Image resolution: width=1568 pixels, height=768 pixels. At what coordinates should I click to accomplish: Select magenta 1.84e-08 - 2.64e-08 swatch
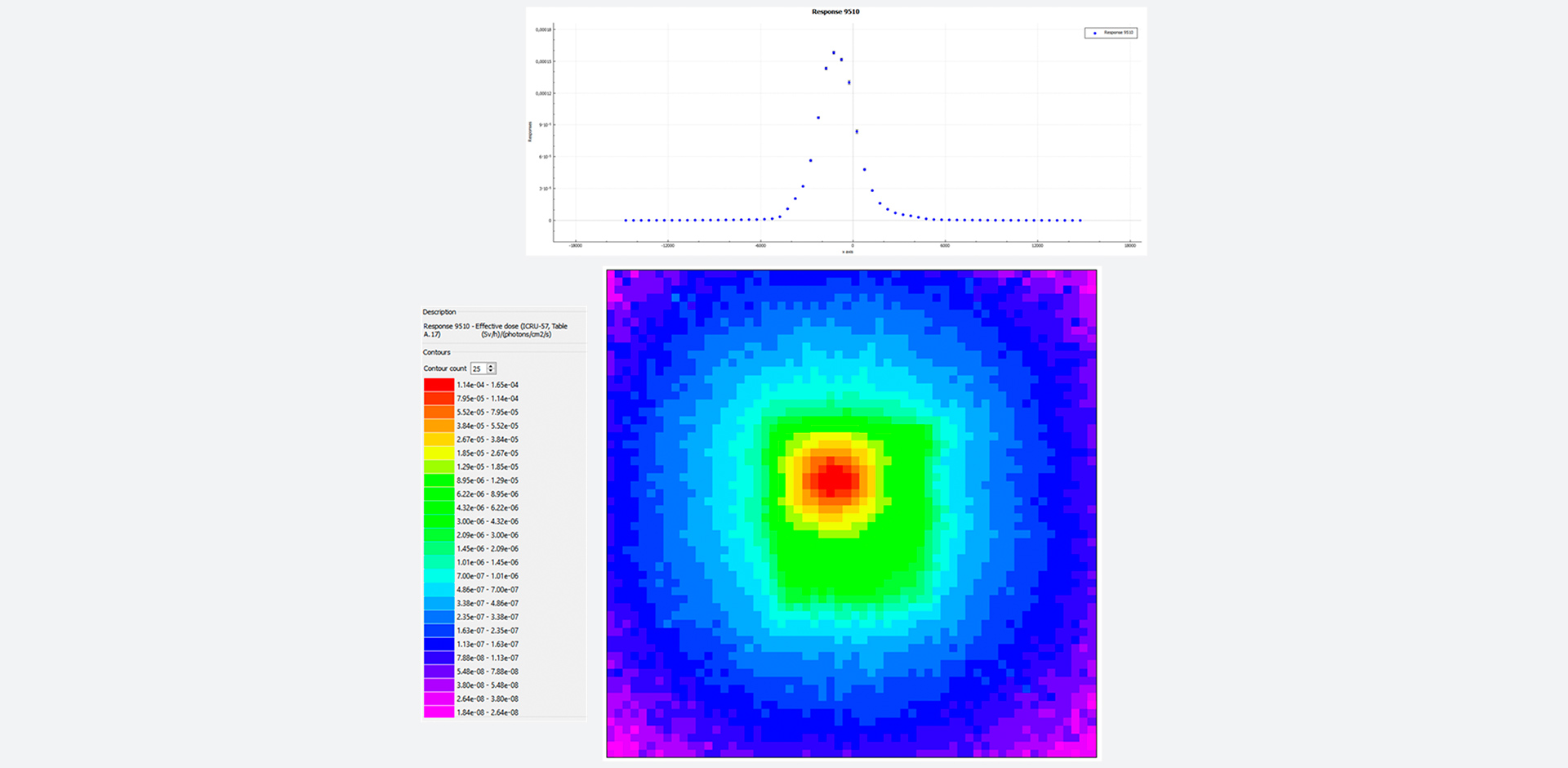[x=439, y=712]
